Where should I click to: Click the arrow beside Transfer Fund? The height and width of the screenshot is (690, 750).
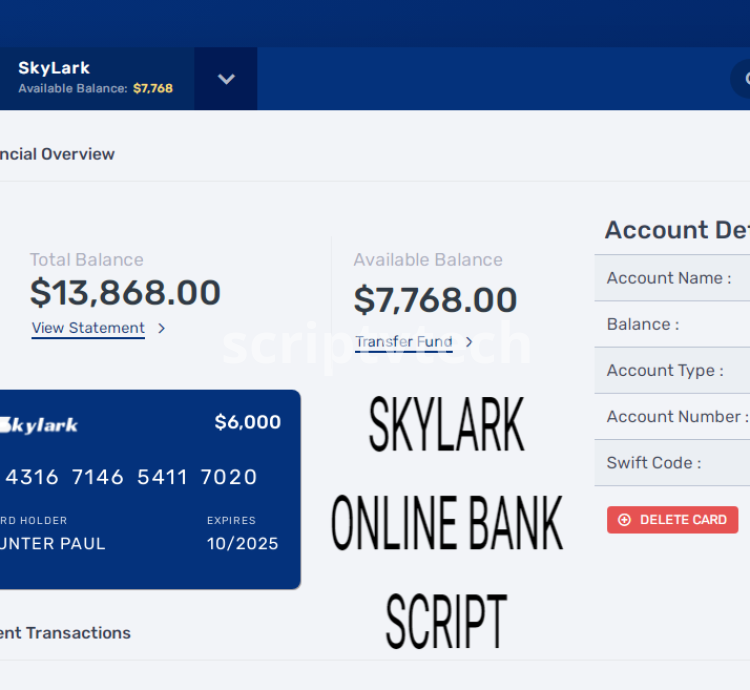469,342
